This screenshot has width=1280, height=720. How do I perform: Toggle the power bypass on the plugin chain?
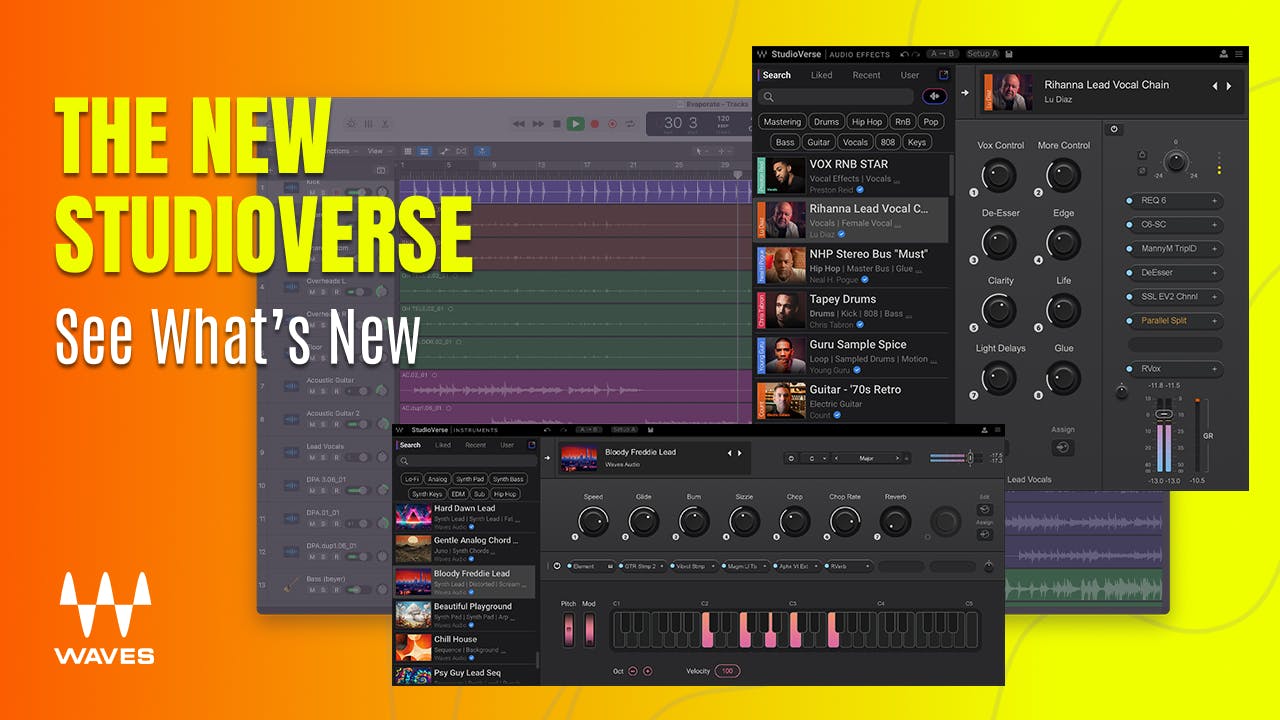1114,129
